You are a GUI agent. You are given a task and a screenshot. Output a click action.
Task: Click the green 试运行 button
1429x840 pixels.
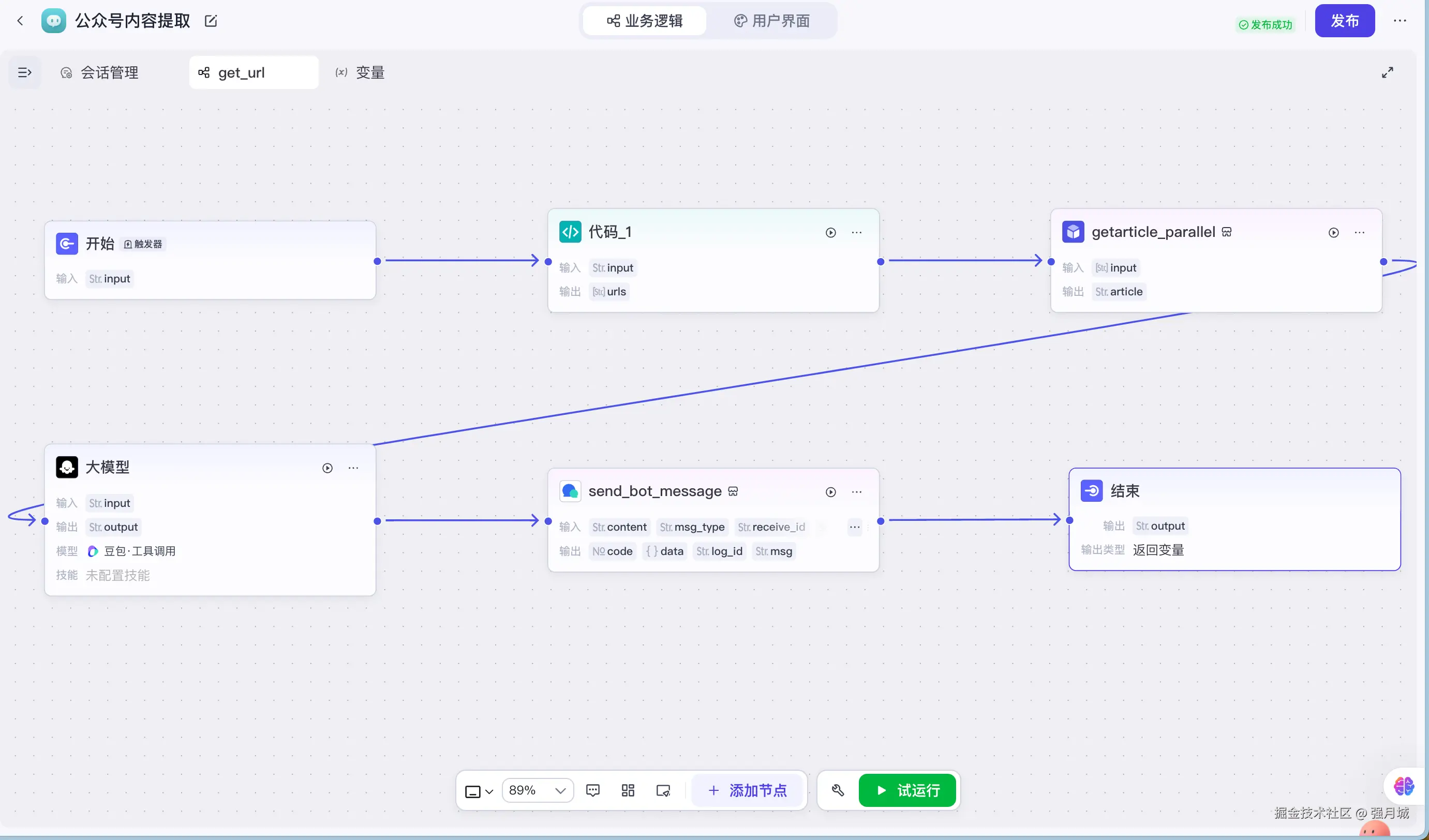[907, 790]
